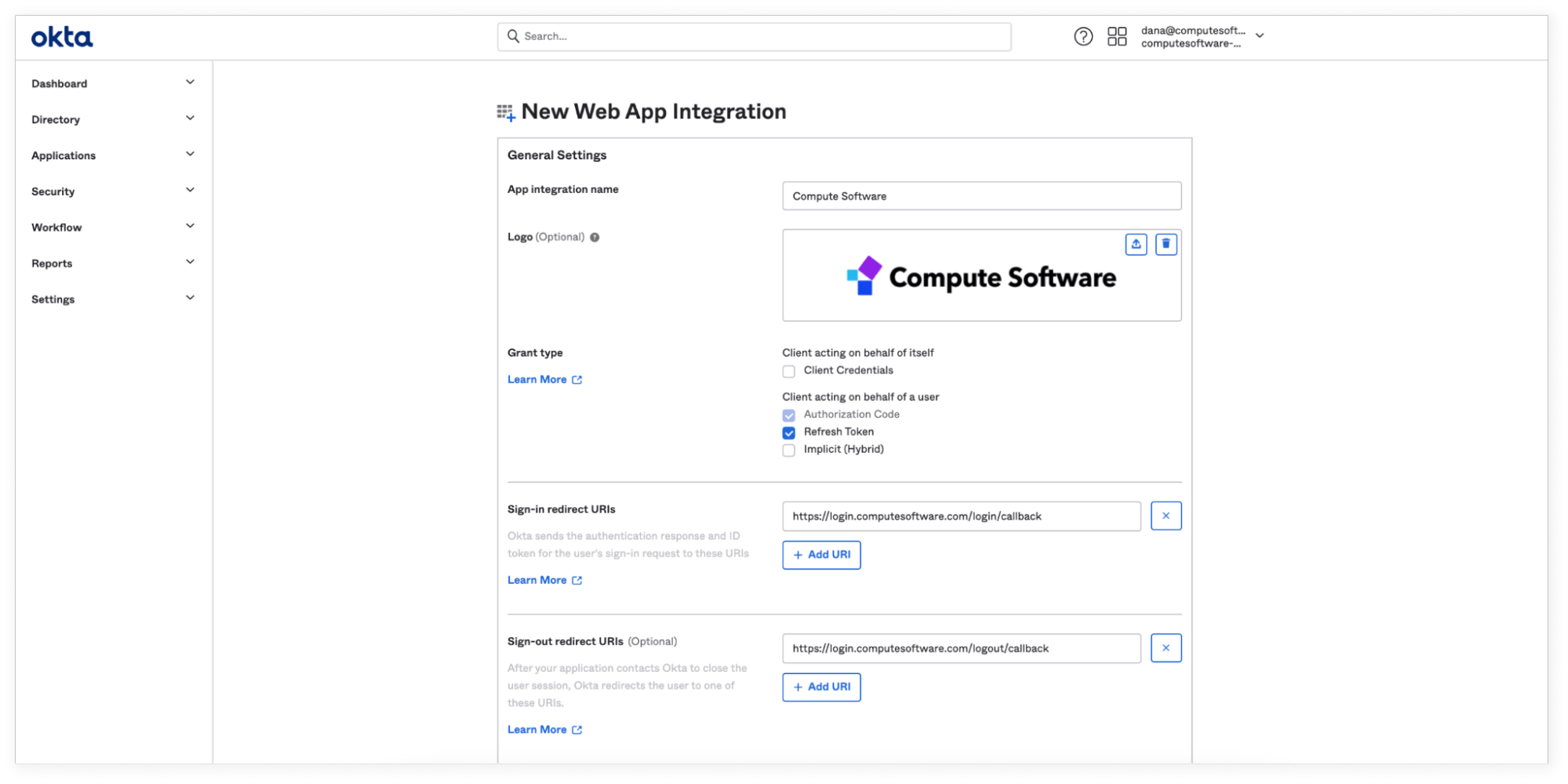
Task: Open Security in the sidebar
Action: (53, 192)
